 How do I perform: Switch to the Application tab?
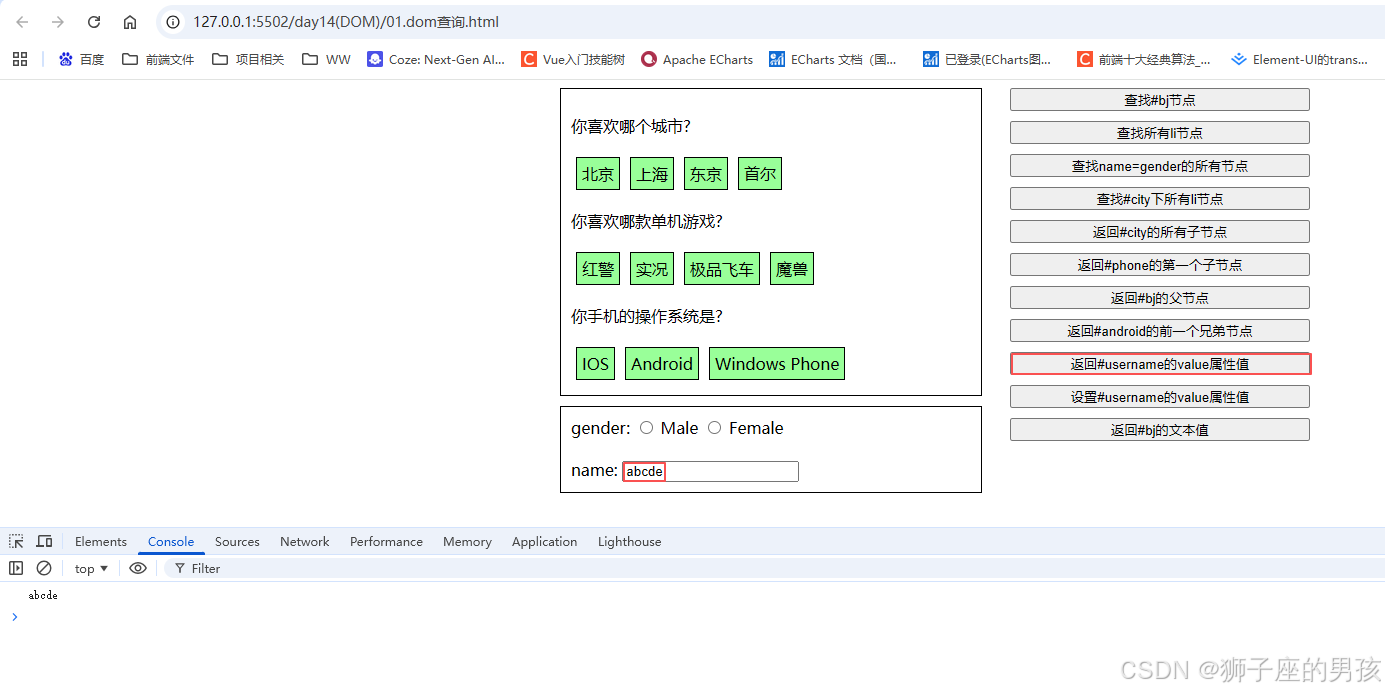544,541
